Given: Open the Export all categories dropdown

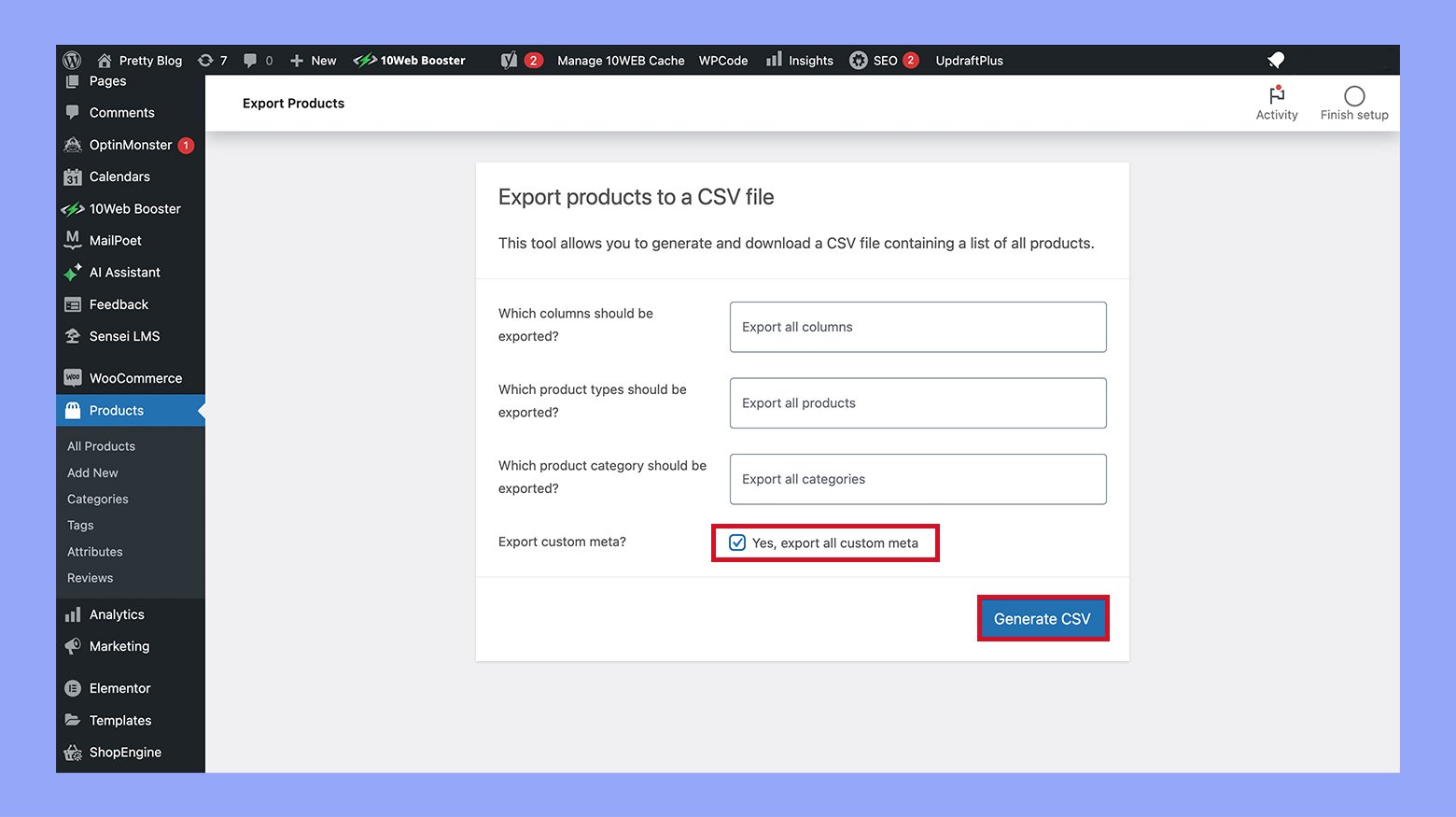Looking at the screenshot, I should click(x=917, y=479).
